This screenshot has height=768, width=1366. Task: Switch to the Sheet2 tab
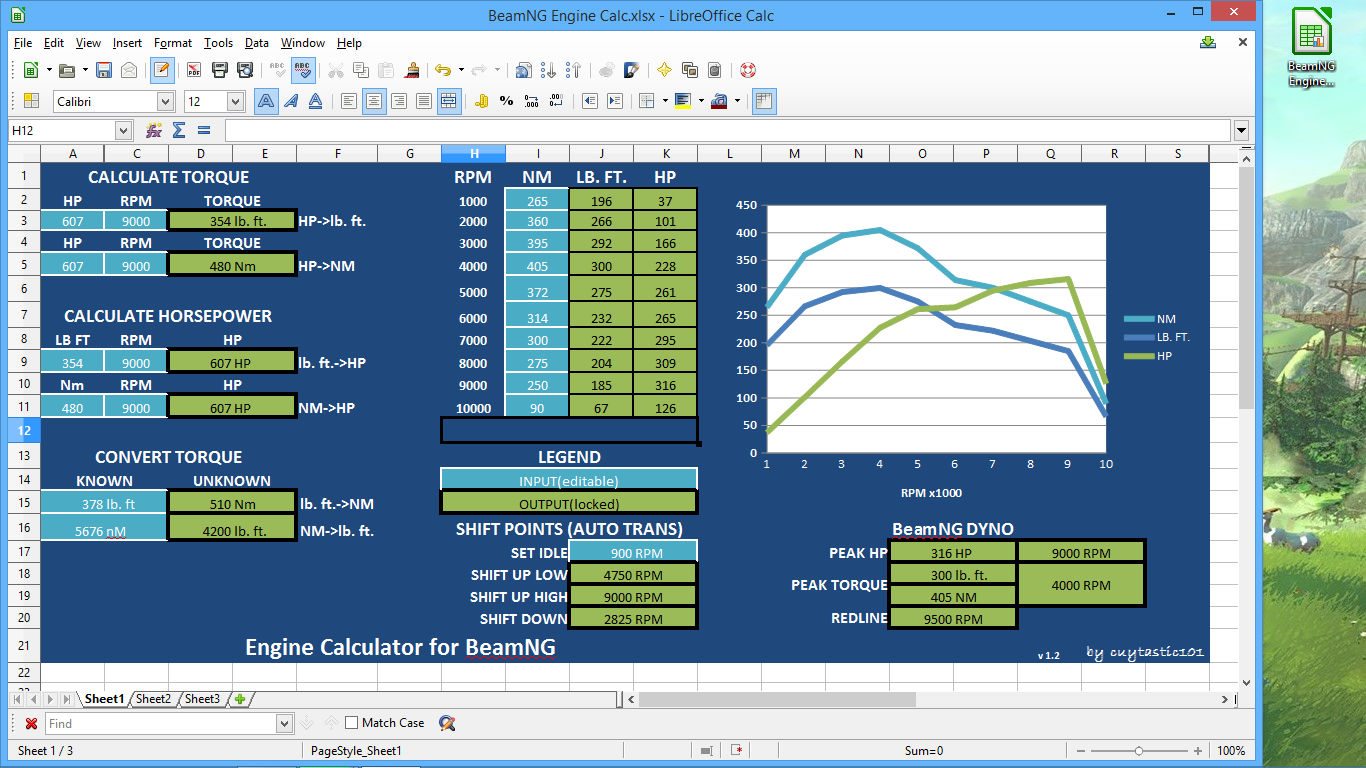coord(154,699)
